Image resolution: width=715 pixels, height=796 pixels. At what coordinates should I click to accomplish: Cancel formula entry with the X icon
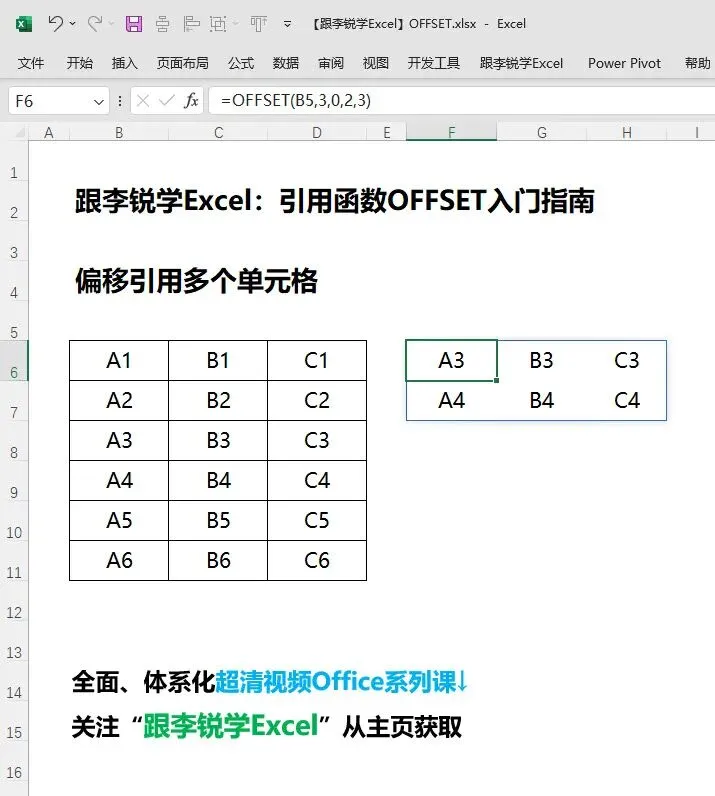coord(143,101)
